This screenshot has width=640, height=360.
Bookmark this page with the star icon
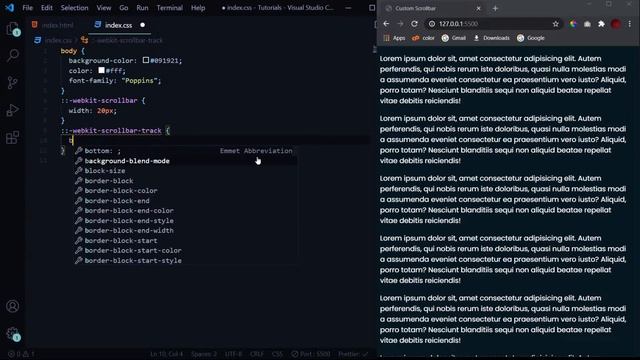coord(556,24)
